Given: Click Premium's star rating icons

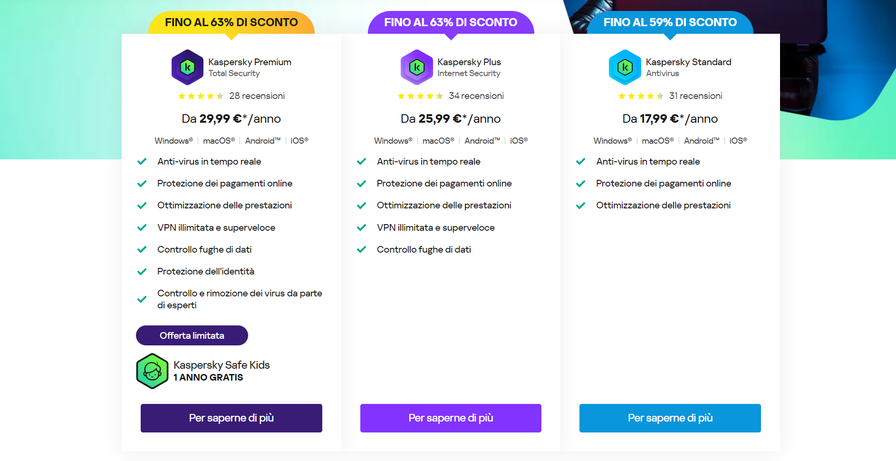Looking at the screenshot, I should click(x=200, y=97).
